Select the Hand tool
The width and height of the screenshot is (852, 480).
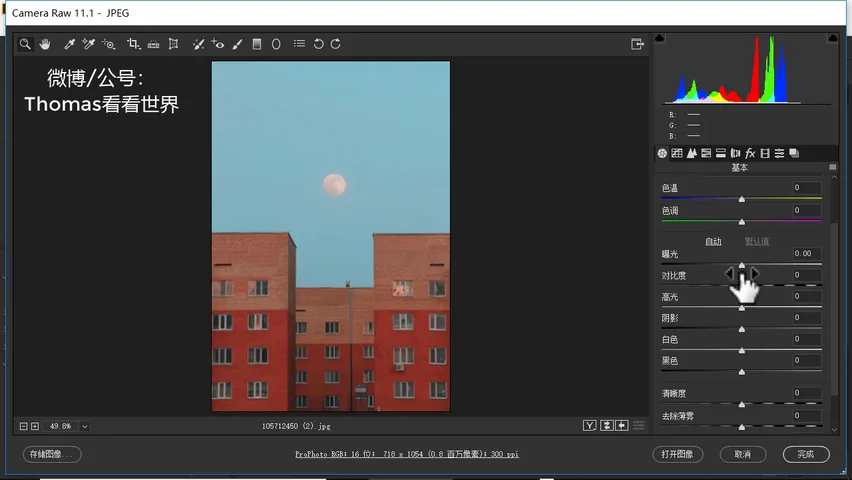[x=45, y=44]
